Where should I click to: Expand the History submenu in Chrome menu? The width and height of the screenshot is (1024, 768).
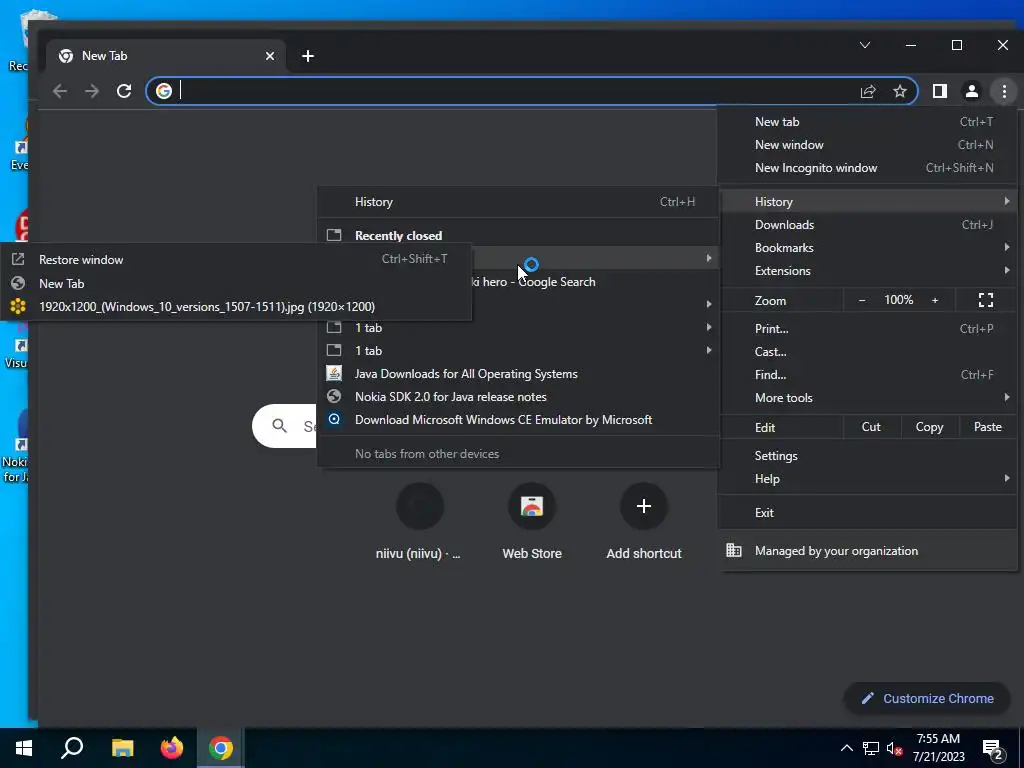[867, 202]
